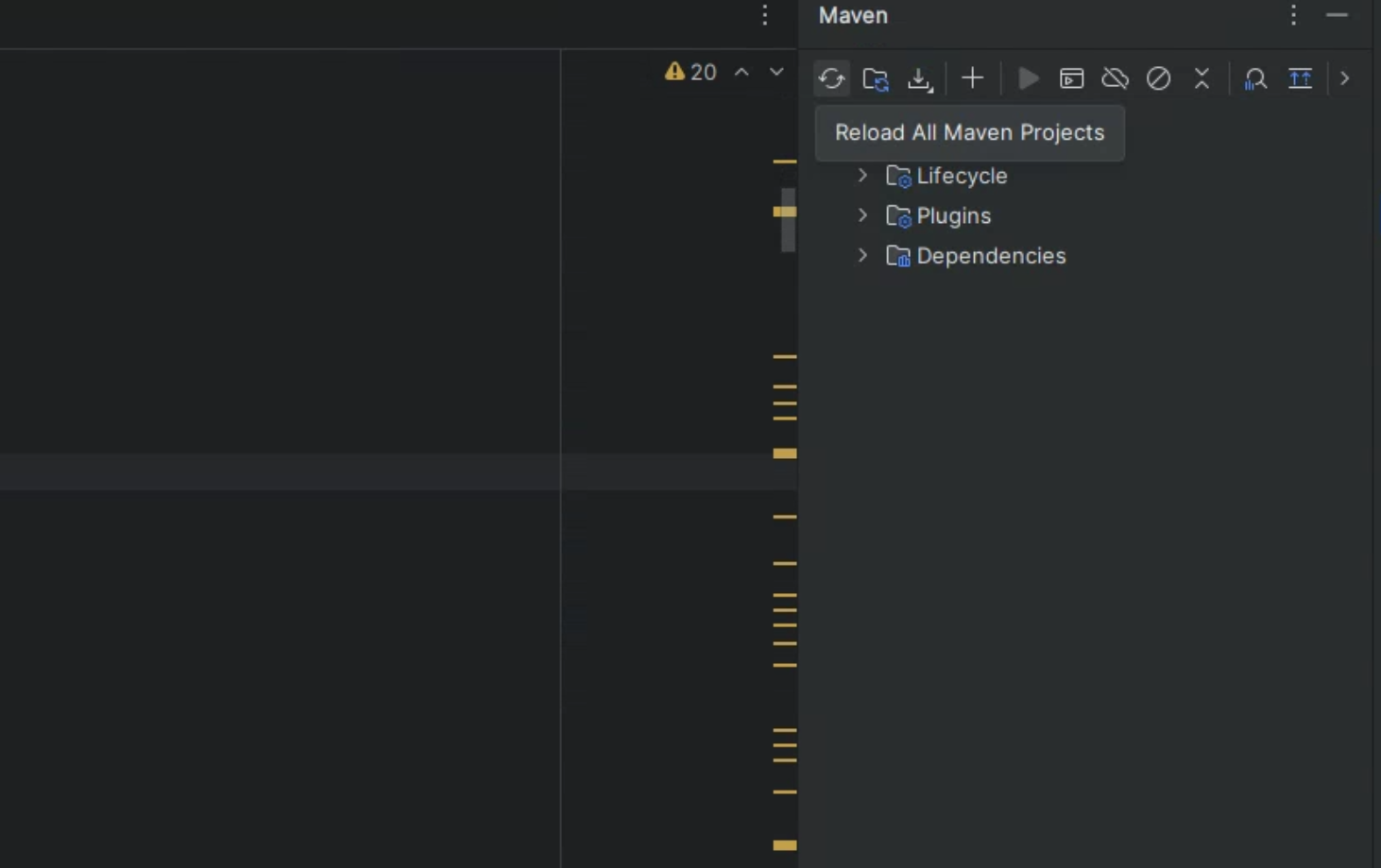This screenshot has width=1381, height=868.
Task: Open the 20 warnings inspection widget
Action: click(x=690, y=72)
